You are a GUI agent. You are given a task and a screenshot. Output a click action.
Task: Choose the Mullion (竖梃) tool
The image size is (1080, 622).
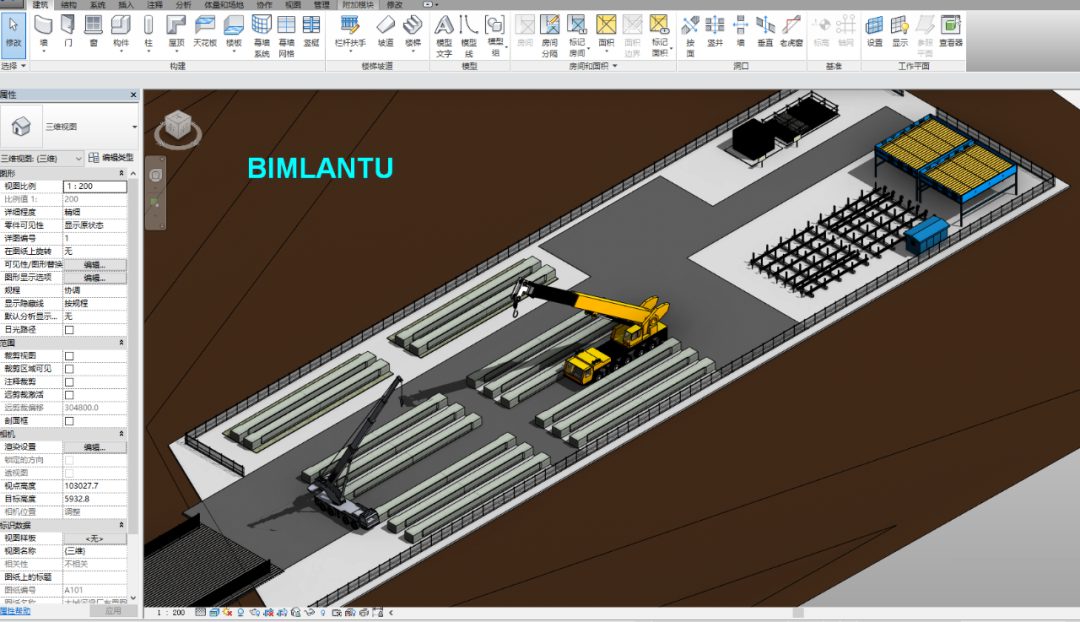311,32
